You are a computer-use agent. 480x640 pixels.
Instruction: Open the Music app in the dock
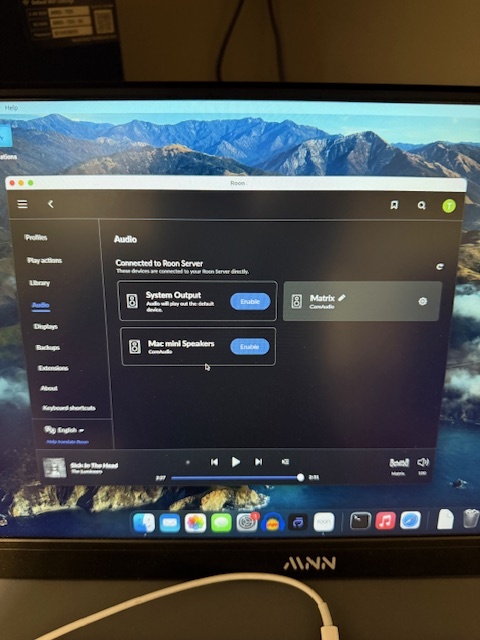pyautogui.click(x=385, y=521)
